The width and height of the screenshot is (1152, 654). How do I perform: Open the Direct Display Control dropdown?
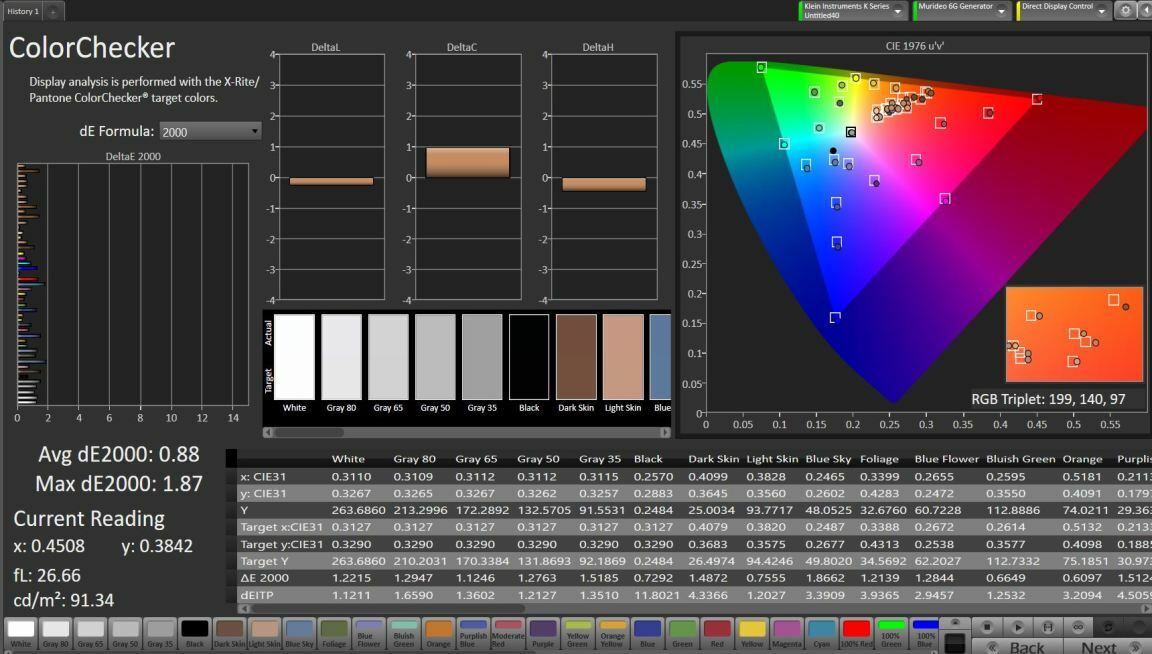tap(1060, 9)
